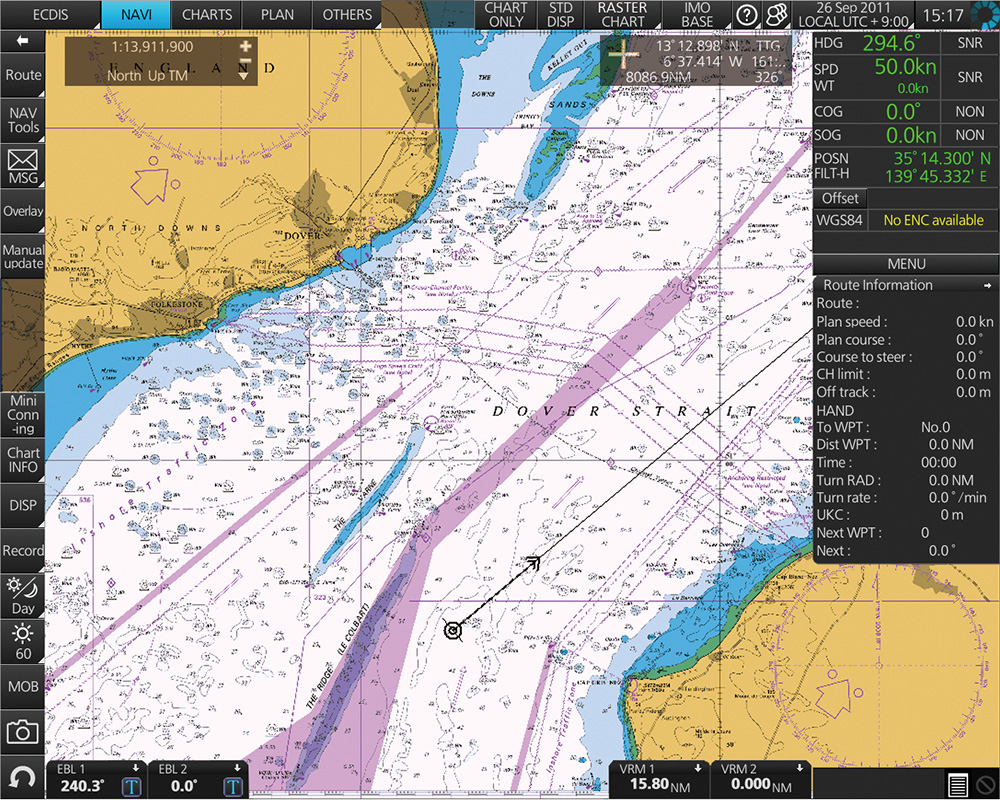1000x800 pixels.
Task: Click the MENU bar in side panel
Action: click(905, 264)
